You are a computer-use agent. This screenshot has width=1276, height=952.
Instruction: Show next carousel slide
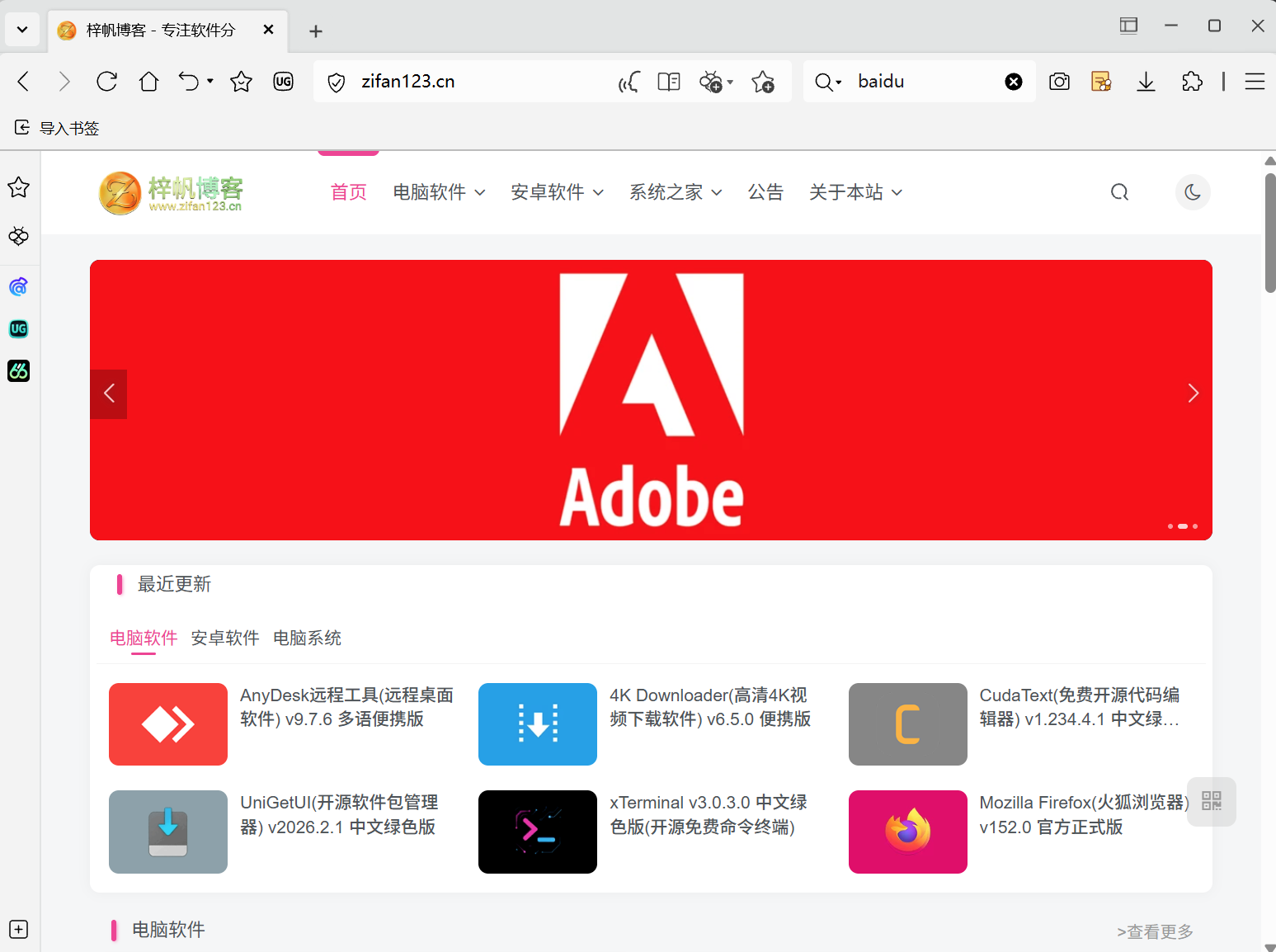(1193, 394)
